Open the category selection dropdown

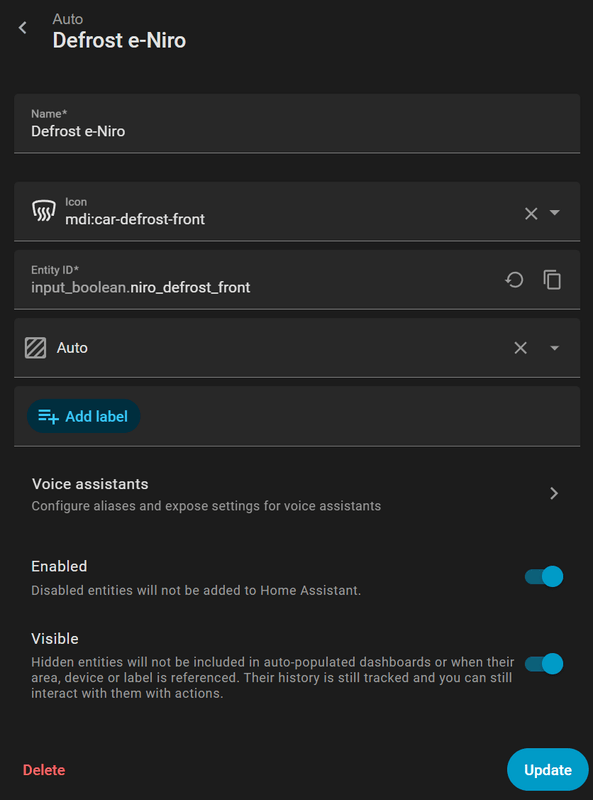[x=552, y=347]
